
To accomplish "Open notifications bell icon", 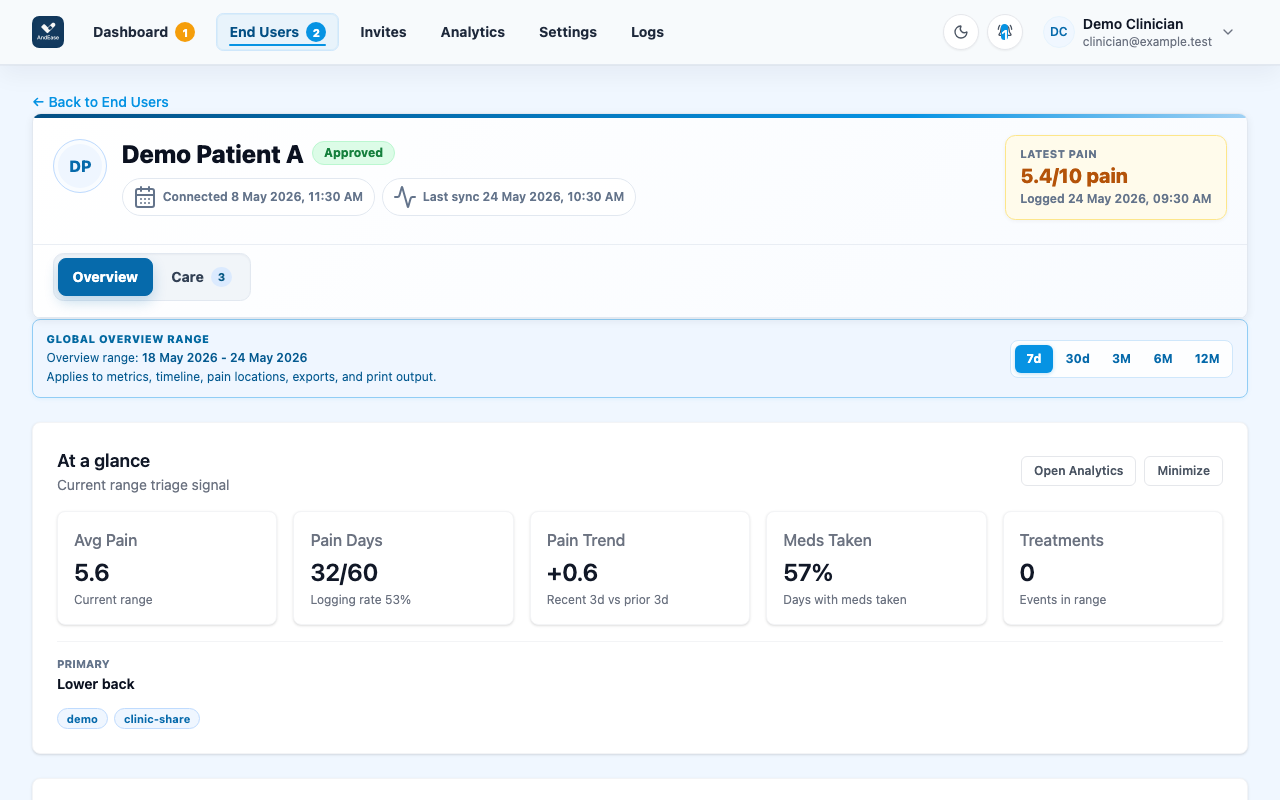I will pos(1005,32).
